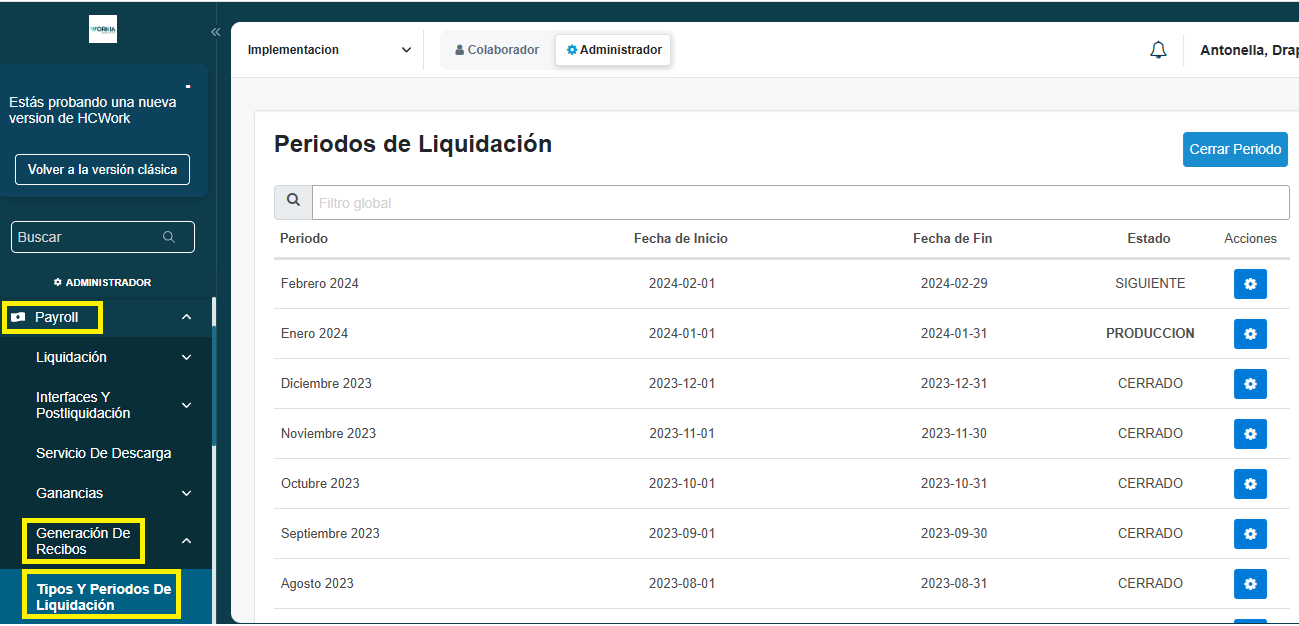Expand the Ganancias submenu
1299x626 pixels.
click(186, 493)
